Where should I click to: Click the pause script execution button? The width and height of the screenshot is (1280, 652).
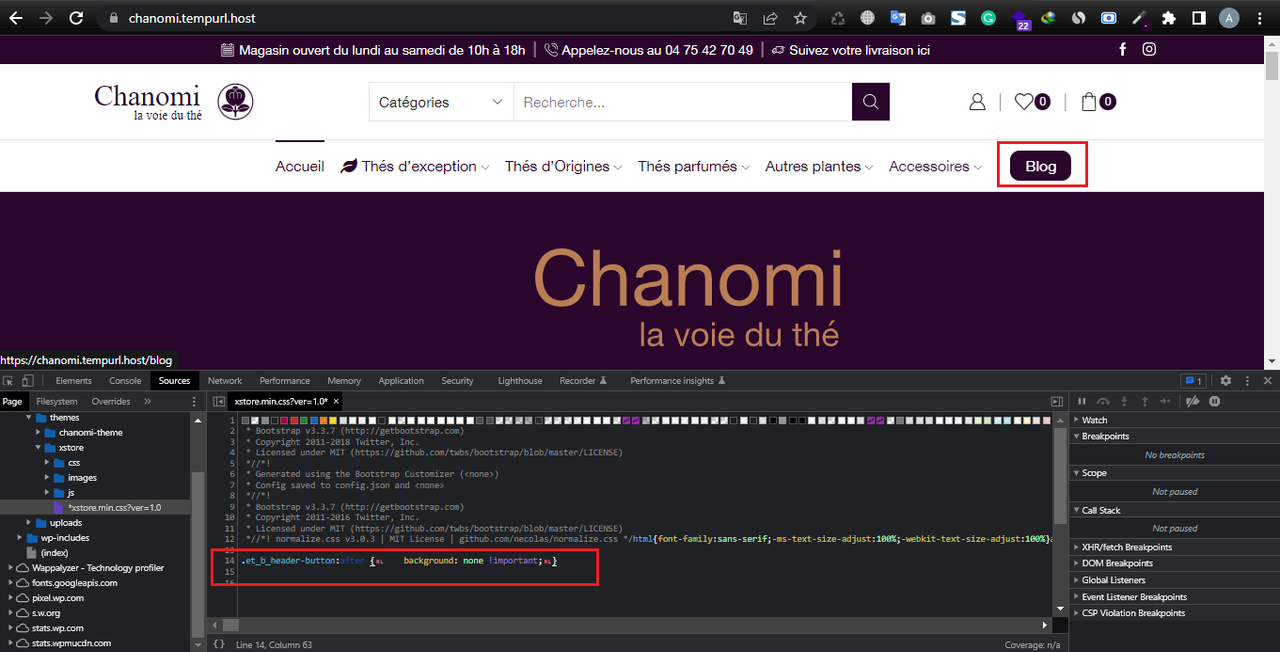(1082, 401)
